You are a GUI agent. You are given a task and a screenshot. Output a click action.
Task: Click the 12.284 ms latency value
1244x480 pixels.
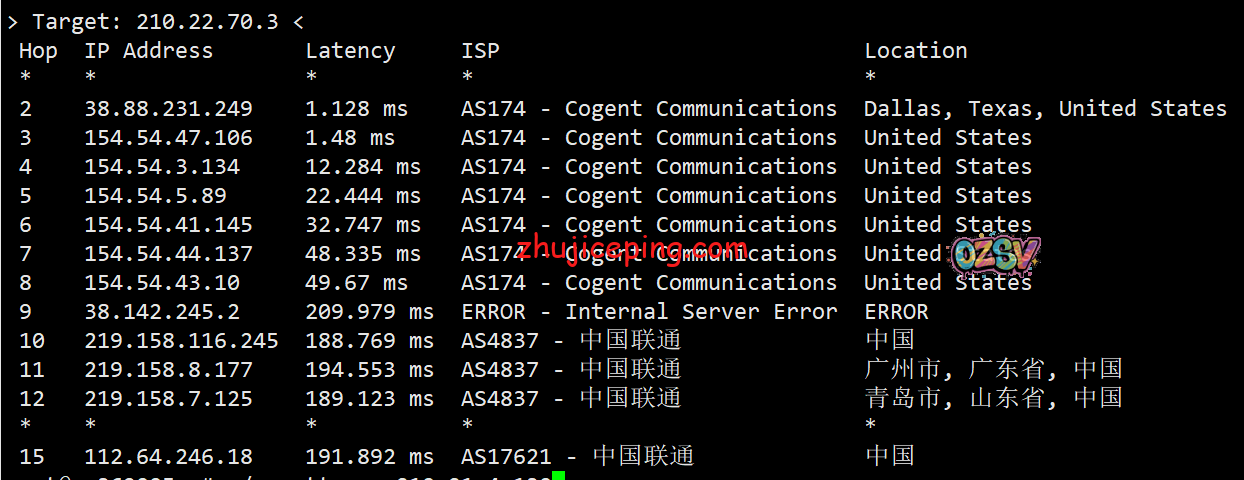coord(363,167)
